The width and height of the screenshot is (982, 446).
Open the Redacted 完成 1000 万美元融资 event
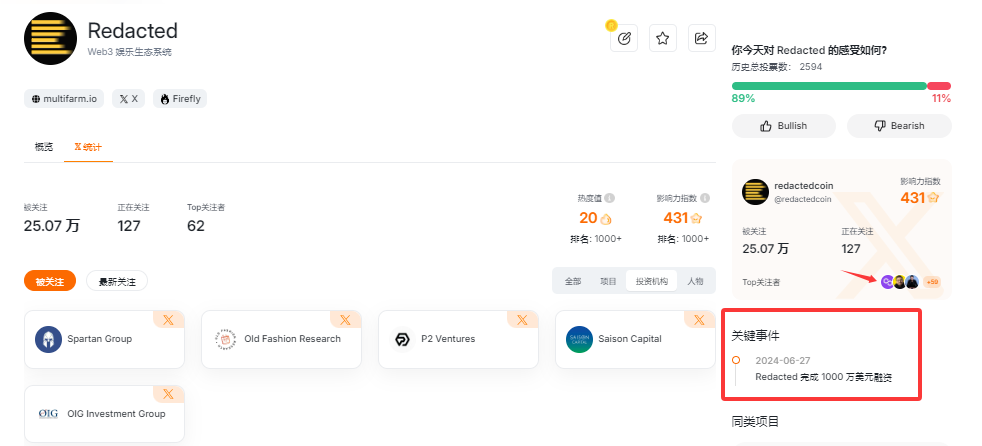(x=824, y=377)
